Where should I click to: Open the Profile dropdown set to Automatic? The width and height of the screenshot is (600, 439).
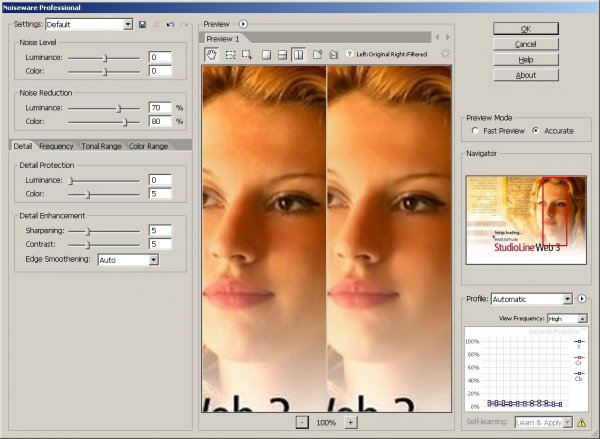[x=567, y=298]
